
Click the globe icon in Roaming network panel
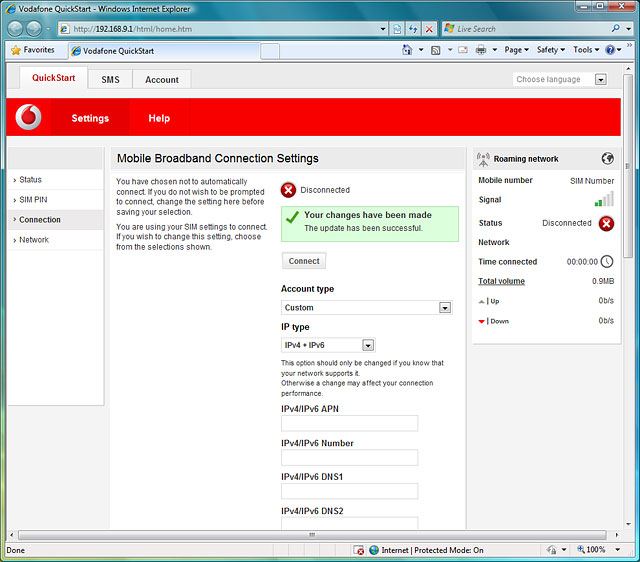coord(607,158)
